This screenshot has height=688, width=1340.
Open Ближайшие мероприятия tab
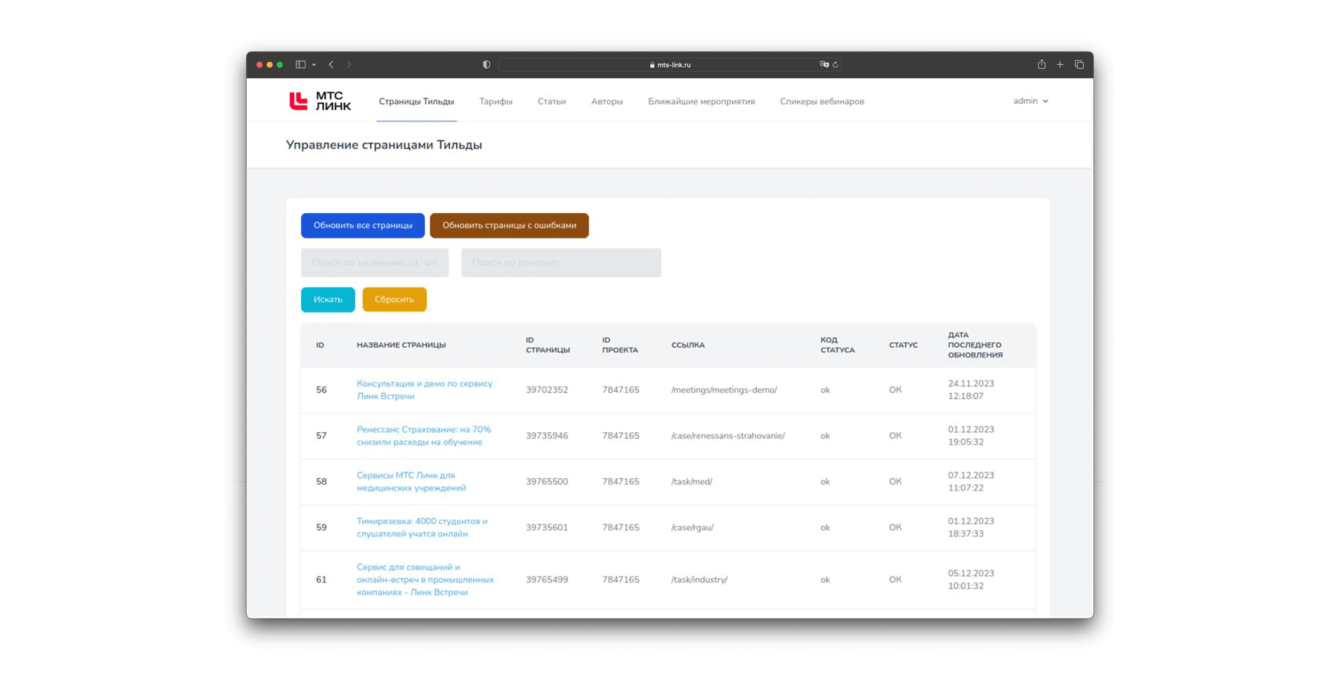tap(701, 101)
